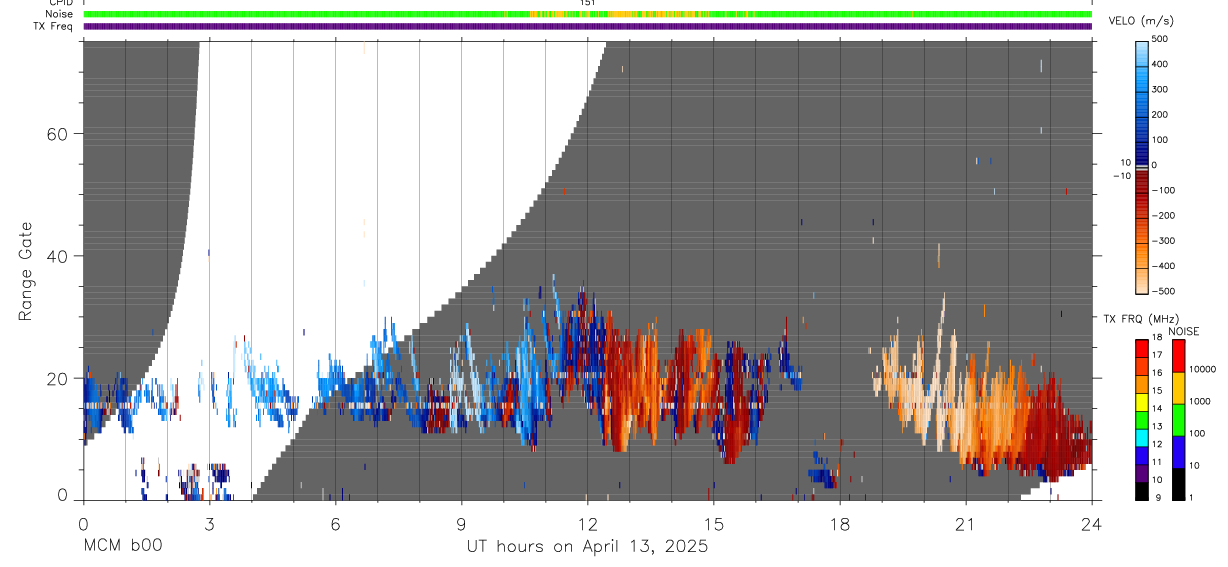The image size is (1228, 567).
Task: Select the red 17–18 MHz frequency swatch
Action: (1142, 349)
